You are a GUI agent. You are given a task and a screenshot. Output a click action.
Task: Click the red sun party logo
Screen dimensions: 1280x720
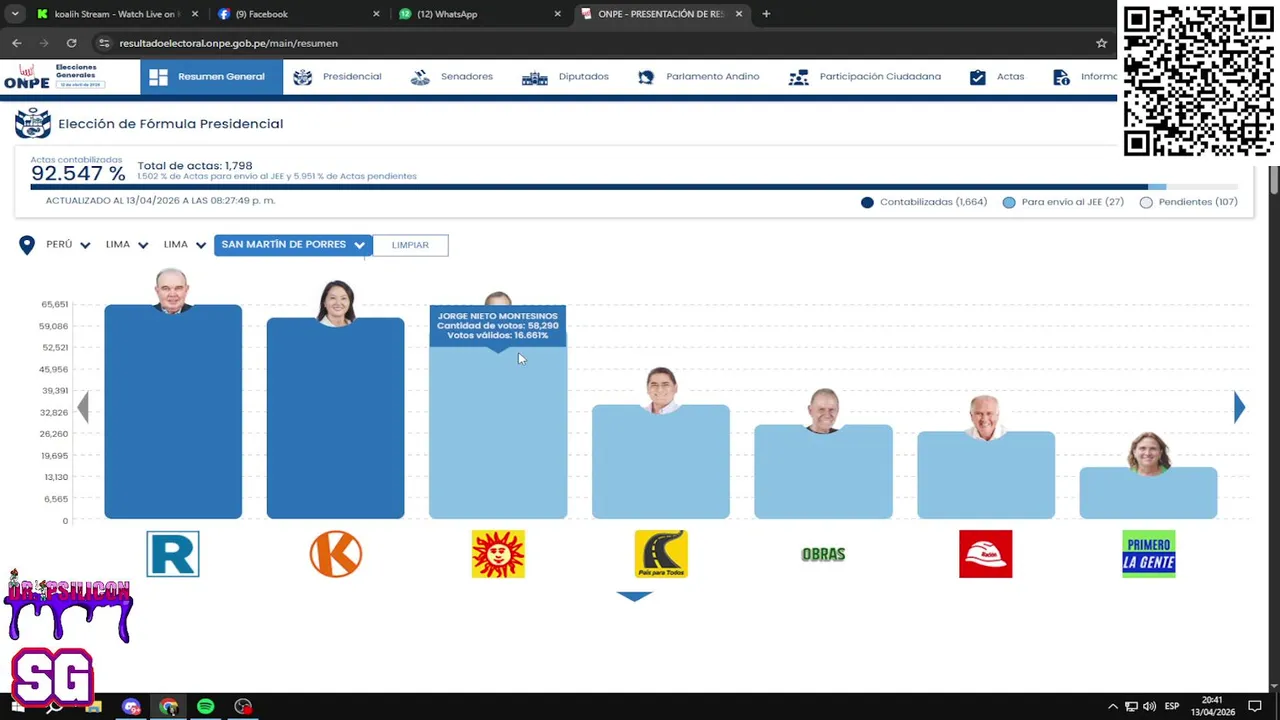pyautogui.click(x=498, y=554)
